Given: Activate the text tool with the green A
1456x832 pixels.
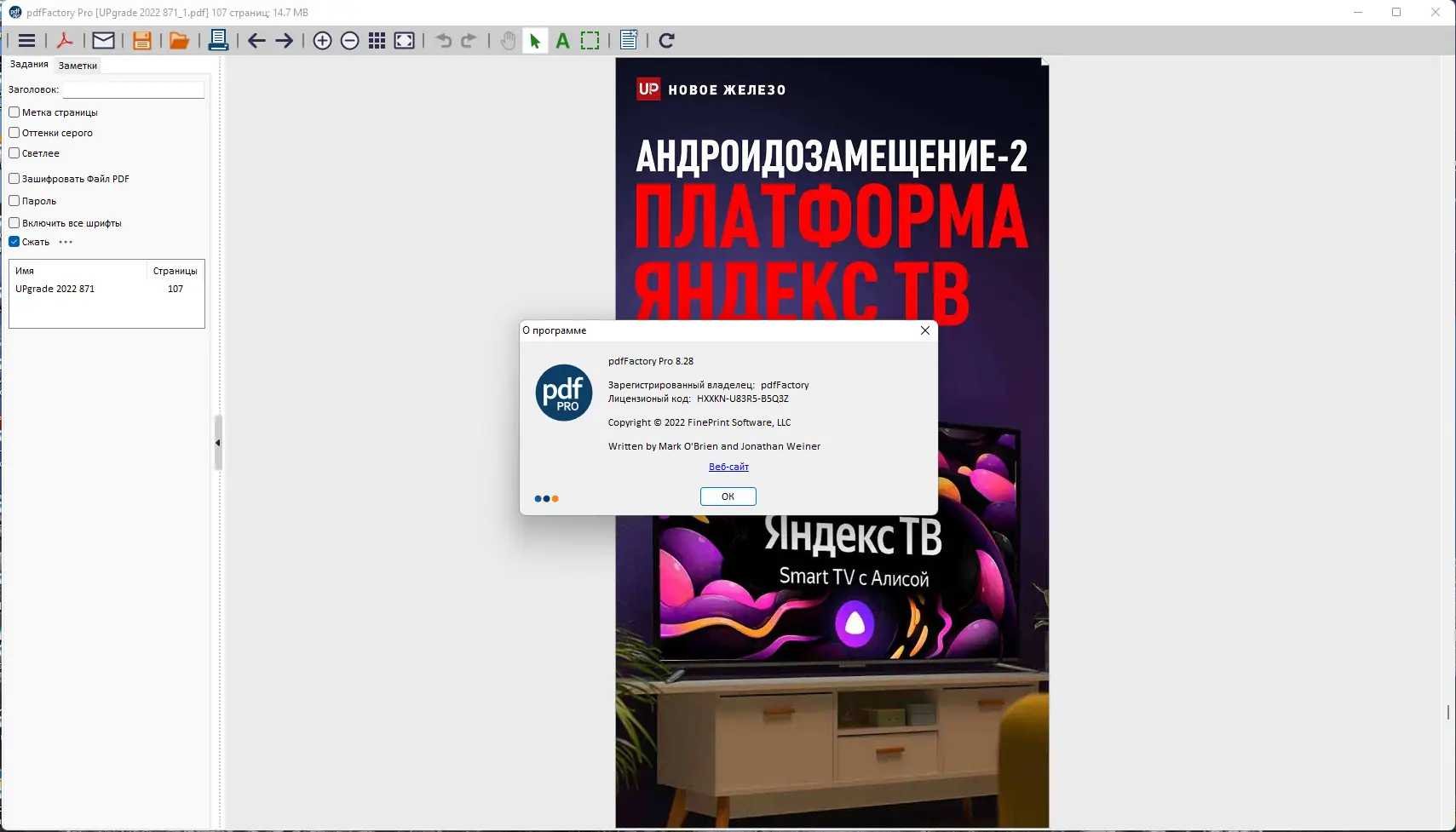Looking at the screenshot, I should coord(561,40).
